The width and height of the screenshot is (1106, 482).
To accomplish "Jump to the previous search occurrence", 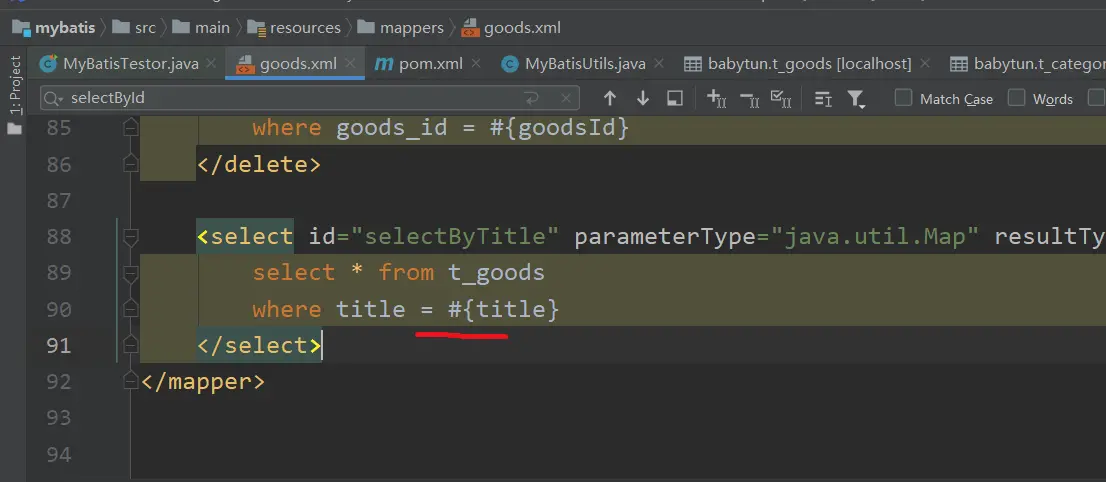I will click(x=610, y=98).
